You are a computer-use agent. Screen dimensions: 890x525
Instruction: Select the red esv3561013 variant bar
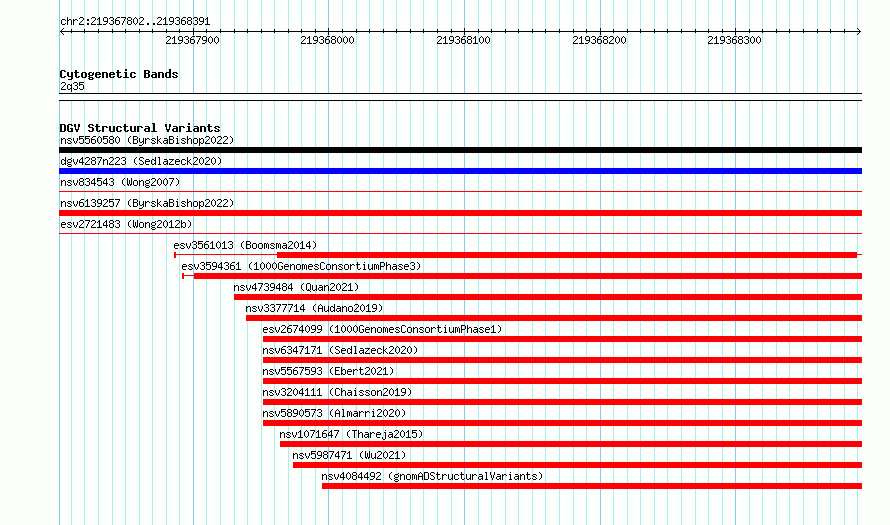[x=566, y=255]
